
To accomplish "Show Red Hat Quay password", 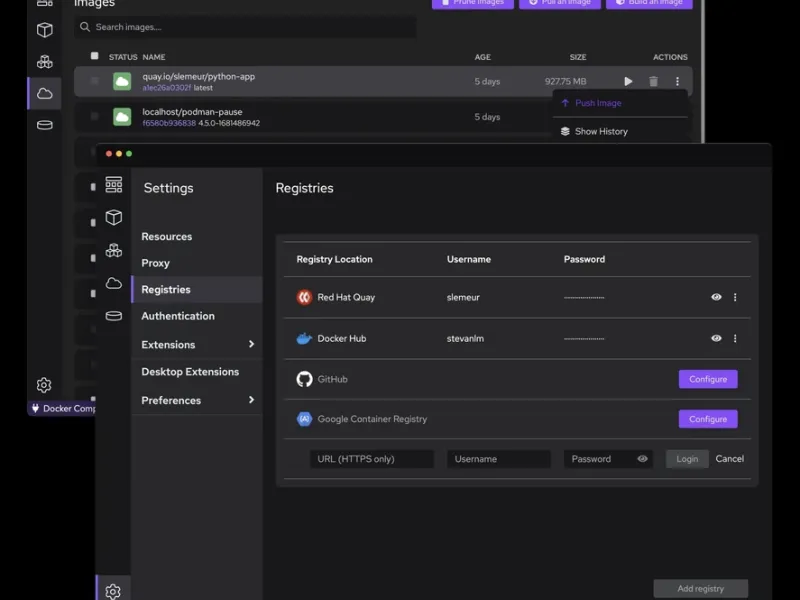I will (x=716, y=297).
